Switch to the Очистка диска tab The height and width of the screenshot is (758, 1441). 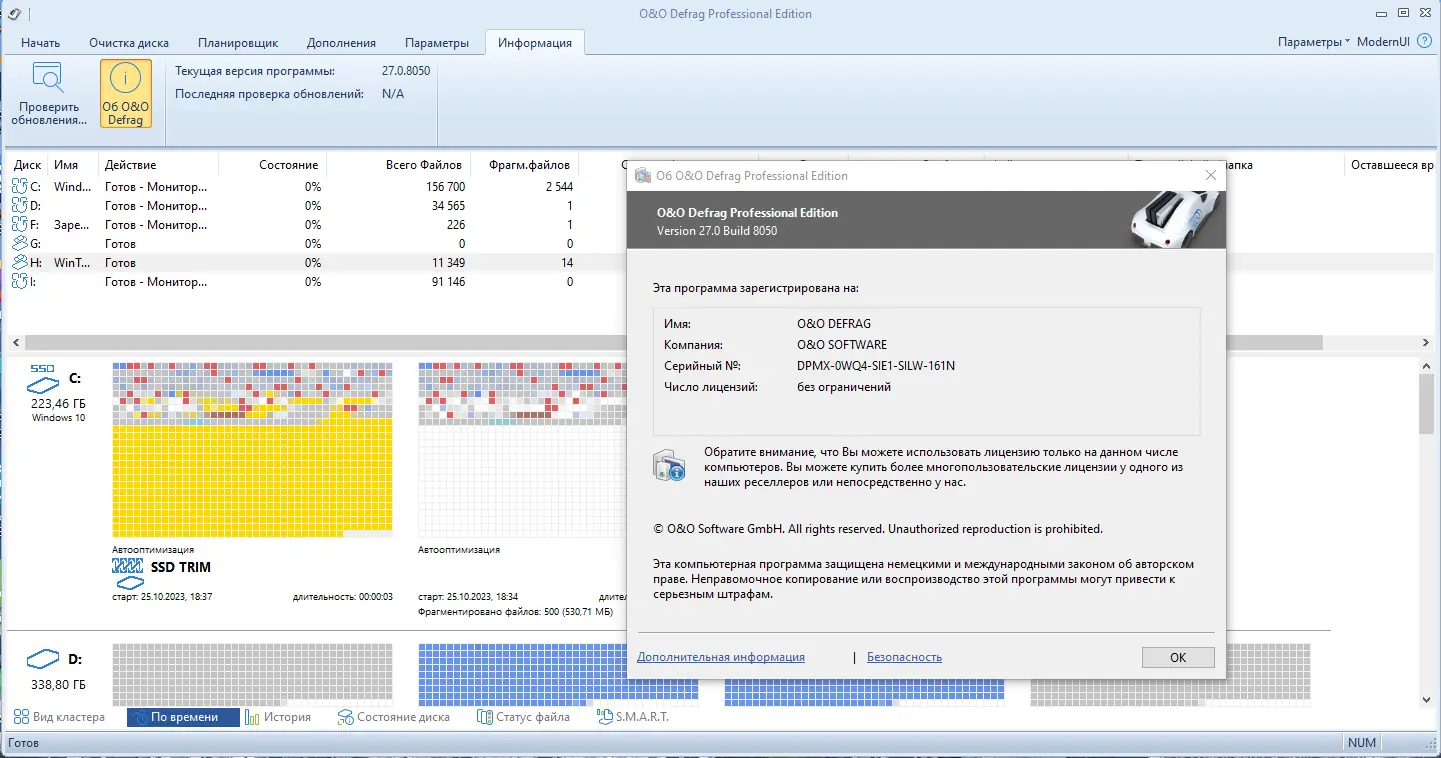pyautogui.click(x=129, y=43)
